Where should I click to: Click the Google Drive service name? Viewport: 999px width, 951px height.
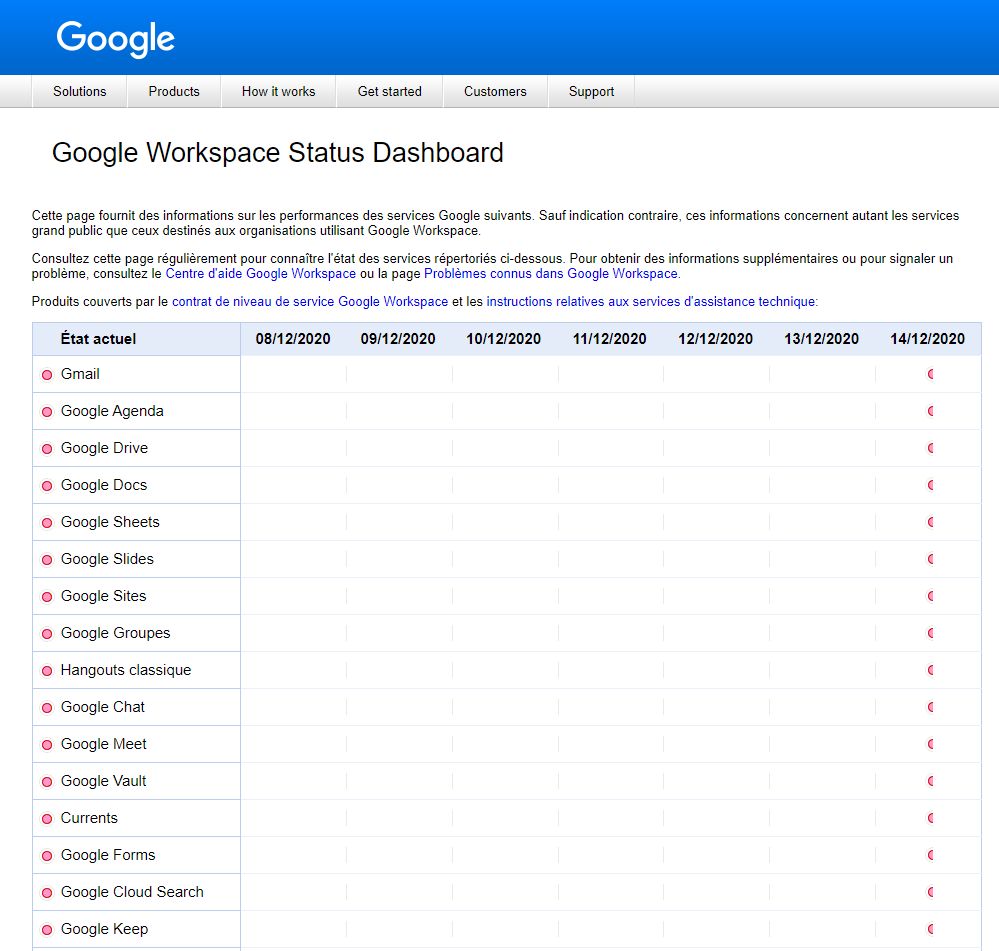pyautogui.click(x=104, y=448)
